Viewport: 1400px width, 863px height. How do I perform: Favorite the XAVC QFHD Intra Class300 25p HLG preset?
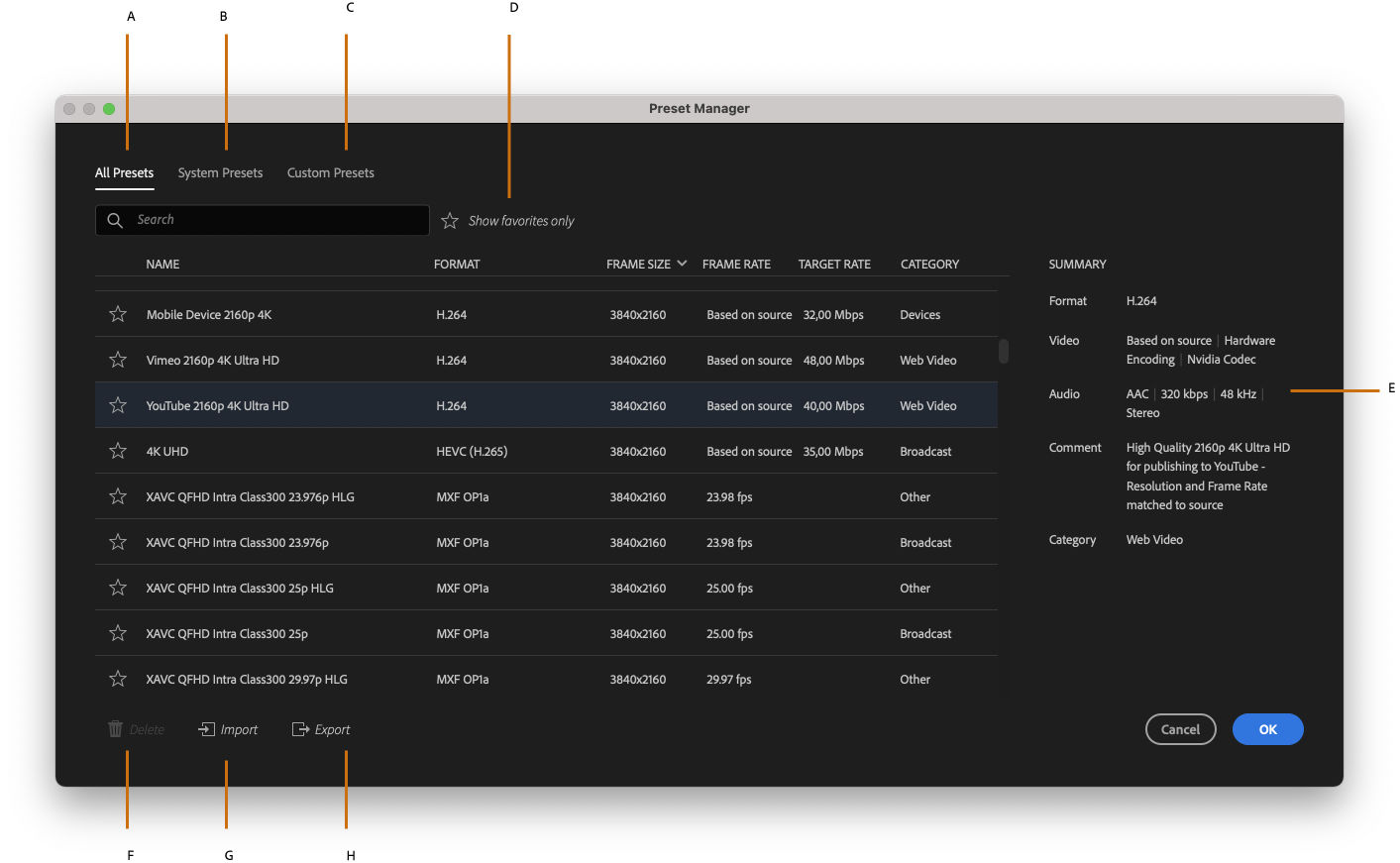117,588
